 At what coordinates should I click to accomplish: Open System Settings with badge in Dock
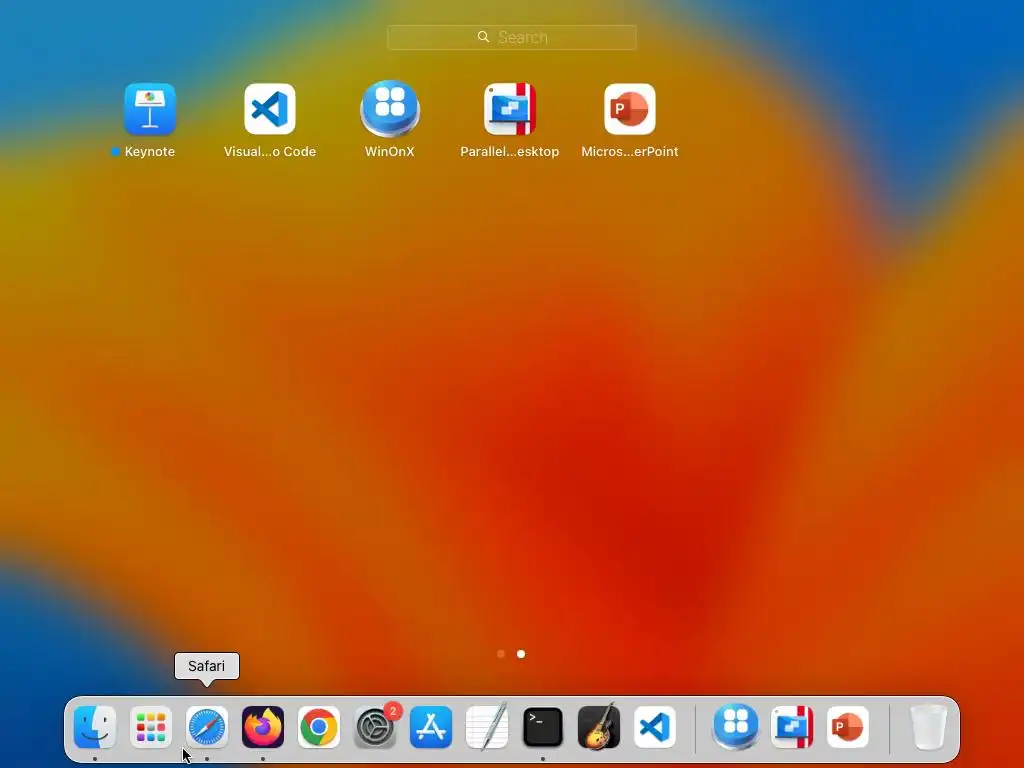click(x=375, y=727)
